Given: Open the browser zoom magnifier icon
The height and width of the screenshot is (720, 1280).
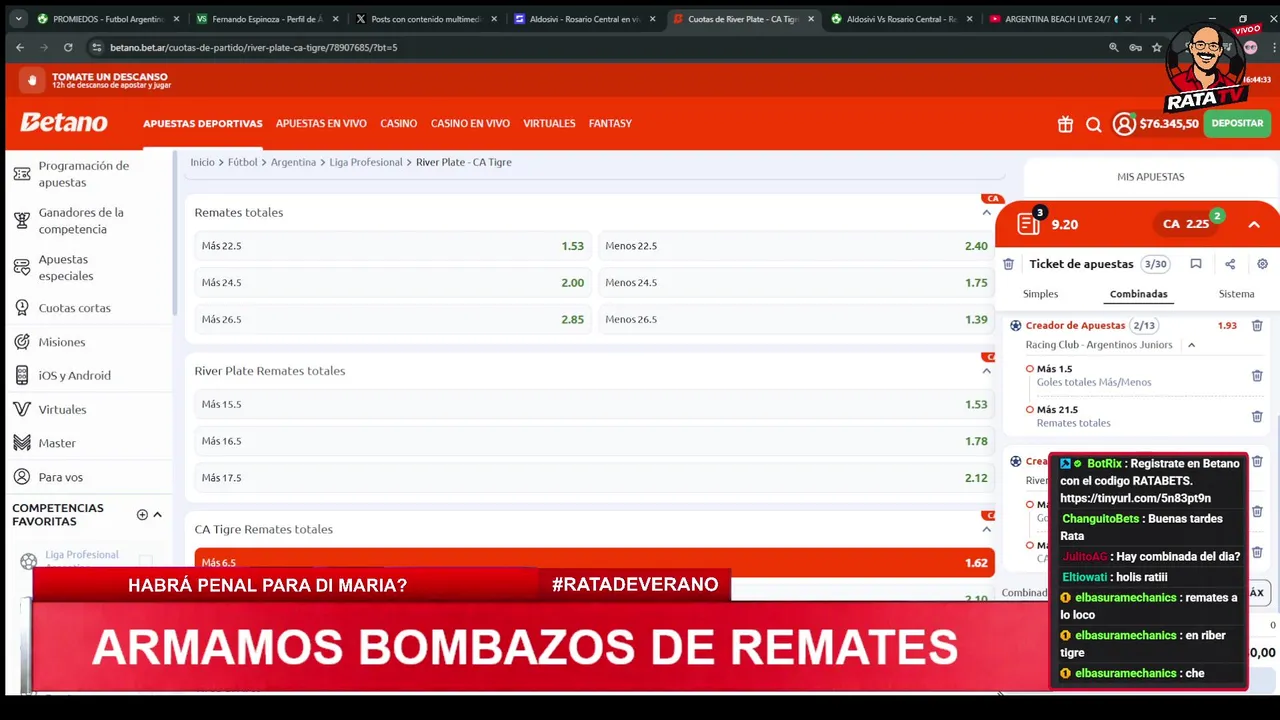Looking at the screenshot, I should (x=1114, y=47).
